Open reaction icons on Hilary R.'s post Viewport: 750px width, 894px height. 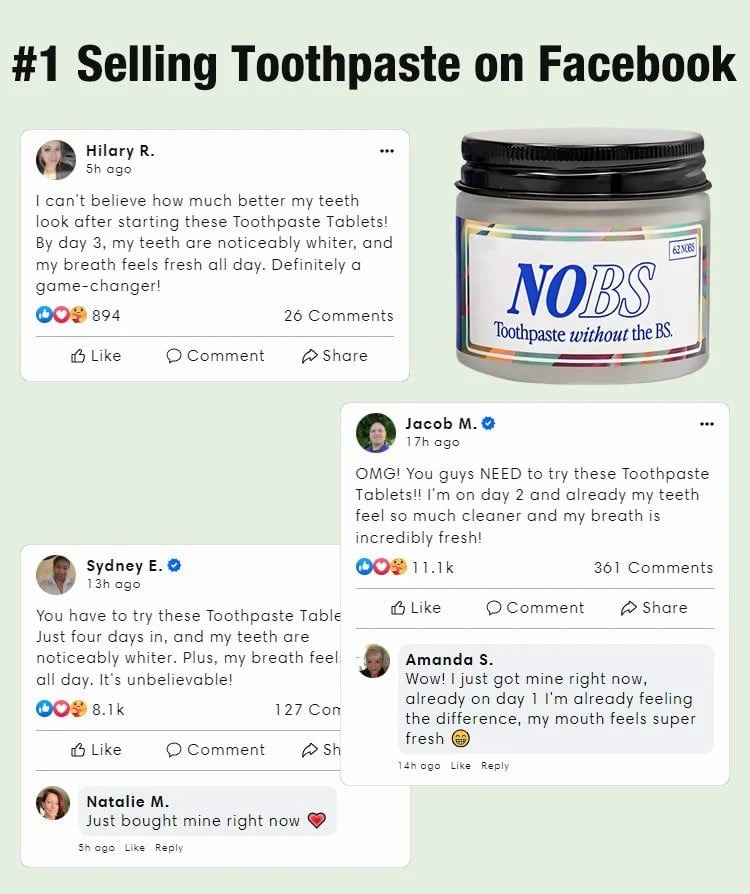click(x=61, y=315)
